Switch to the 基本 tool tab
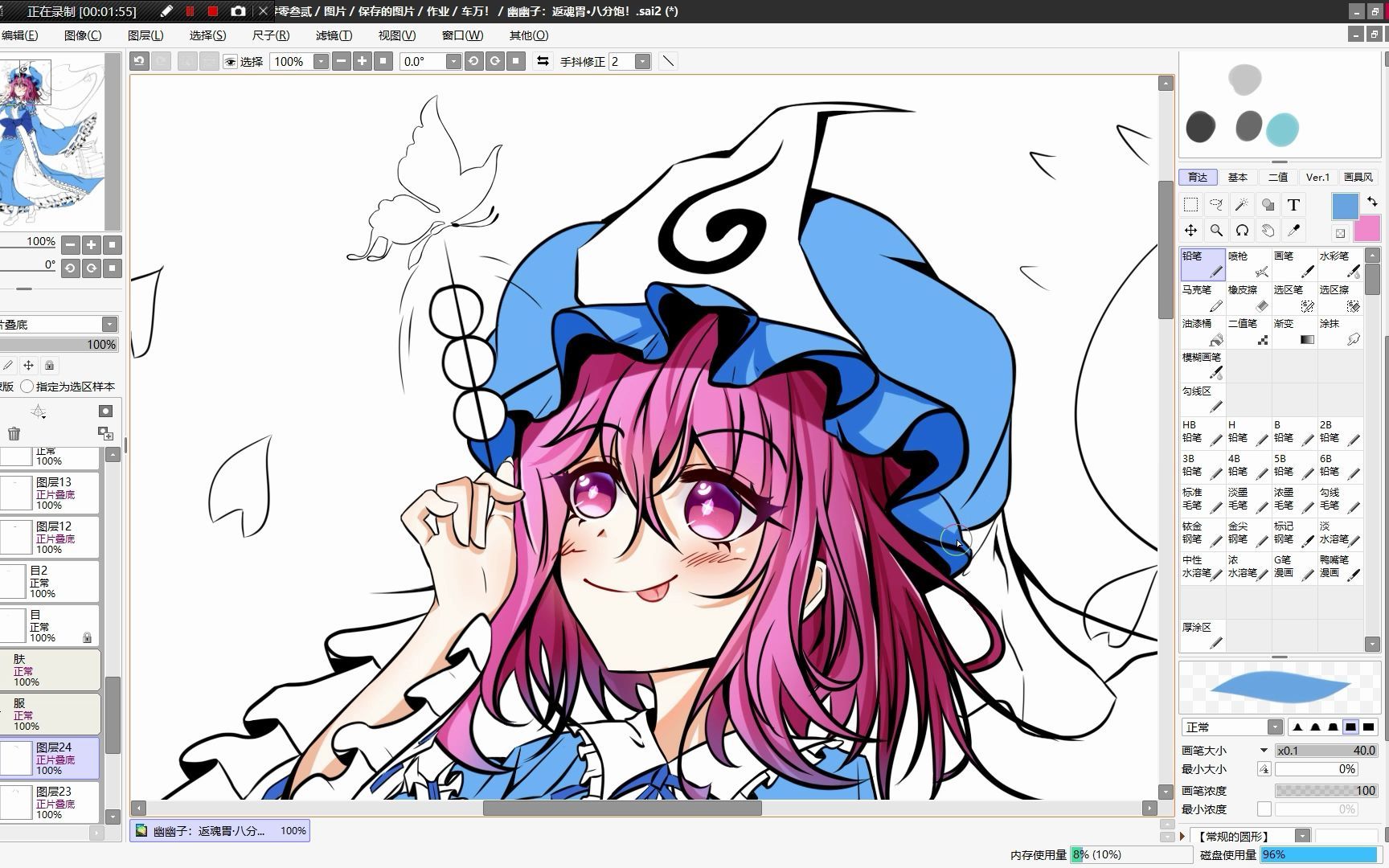Image resolution: width=1389 pixels, height=868 pixels. [x=1238, y=177]
